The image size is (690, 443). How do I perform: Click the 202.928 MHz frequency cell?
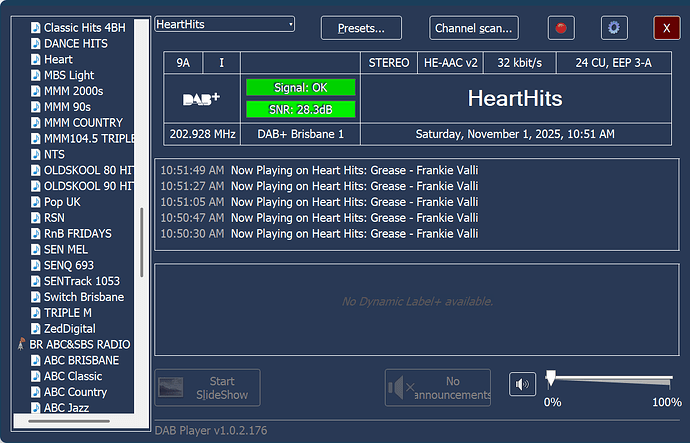click(x=202, y=134)
